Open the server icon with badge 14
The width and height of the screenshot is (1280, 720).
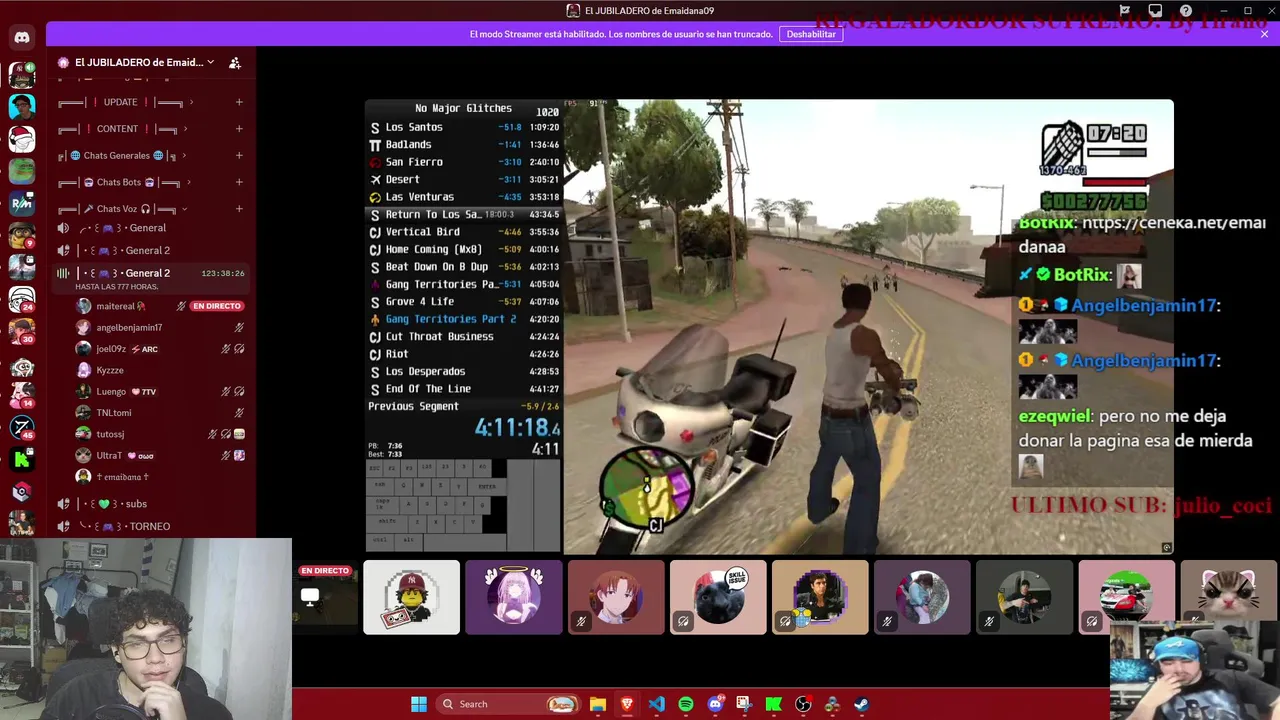(22, 395)
